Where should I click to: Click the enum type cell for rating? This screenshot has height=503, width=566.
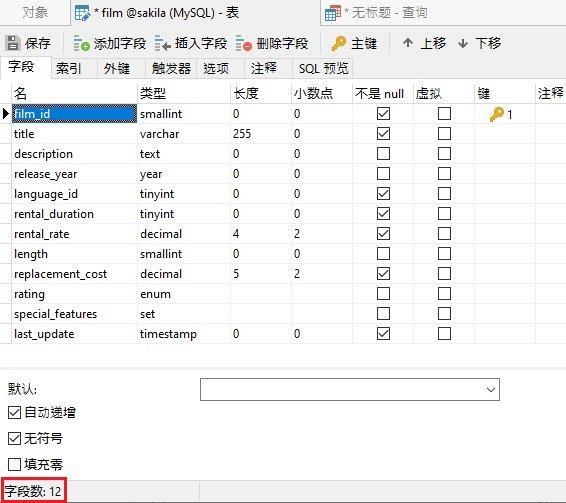tap(184, 294)
